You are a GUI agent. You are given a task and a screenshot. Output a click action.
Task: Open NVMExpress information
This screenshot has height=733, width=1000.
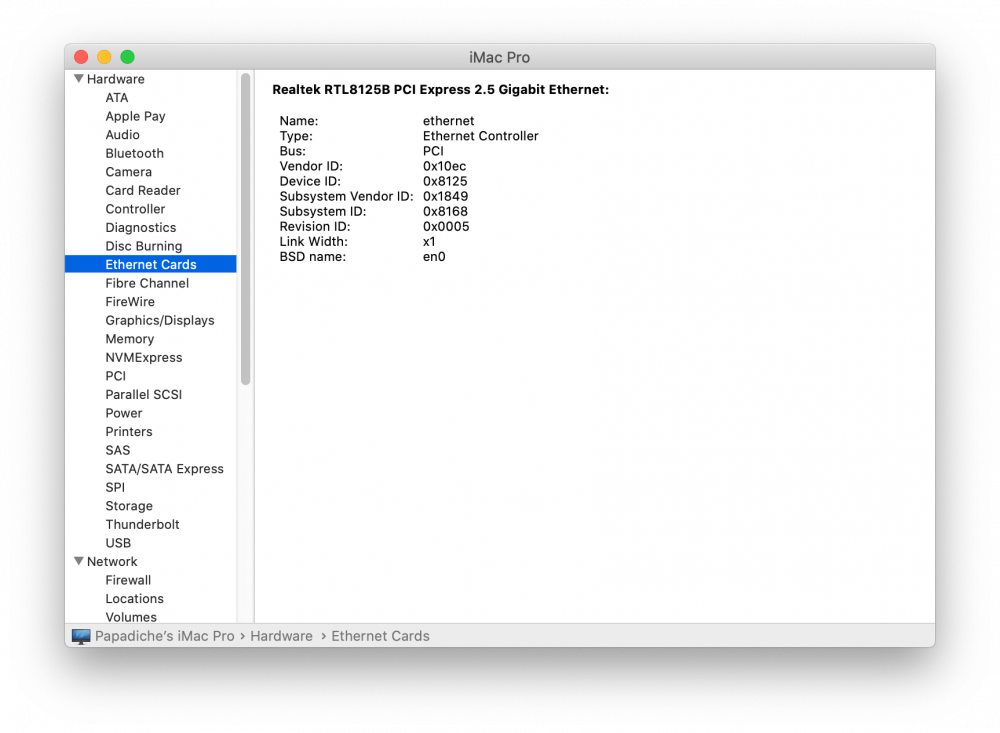click(x=144, y=357)
